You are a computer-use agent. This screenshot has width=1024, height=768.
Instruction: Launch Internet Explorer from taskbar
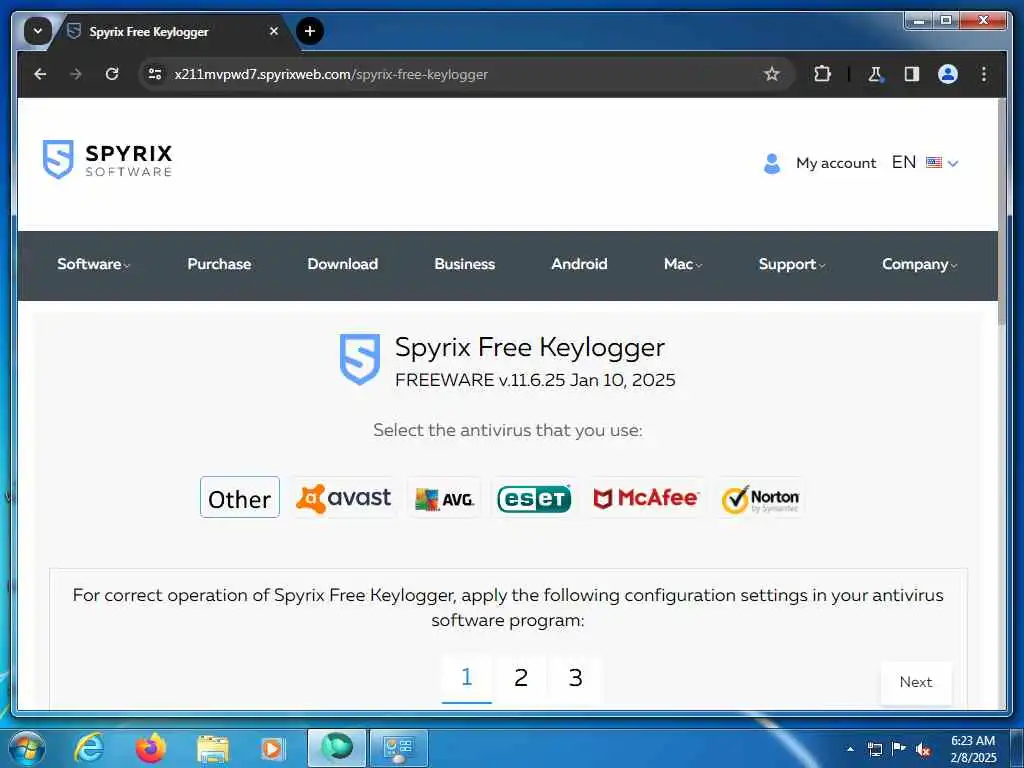[x=88, y=748]
